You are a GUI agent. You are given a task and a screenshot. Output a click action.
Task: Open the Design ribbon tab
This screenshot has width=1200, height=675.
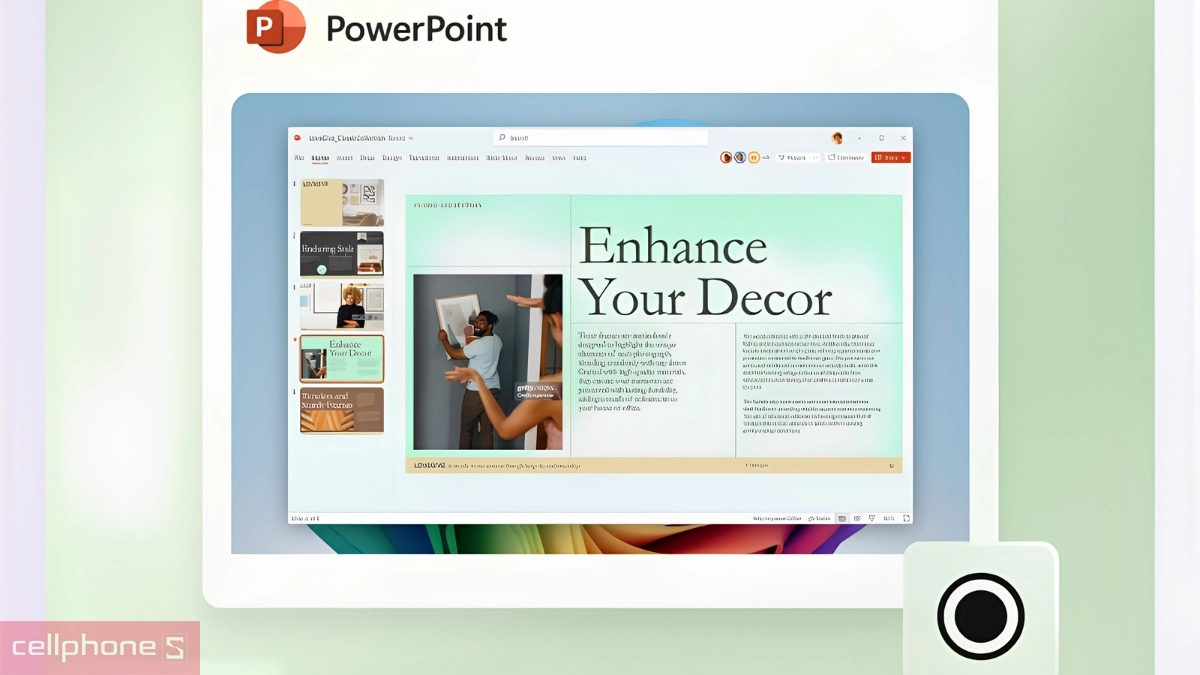point(392,158)
